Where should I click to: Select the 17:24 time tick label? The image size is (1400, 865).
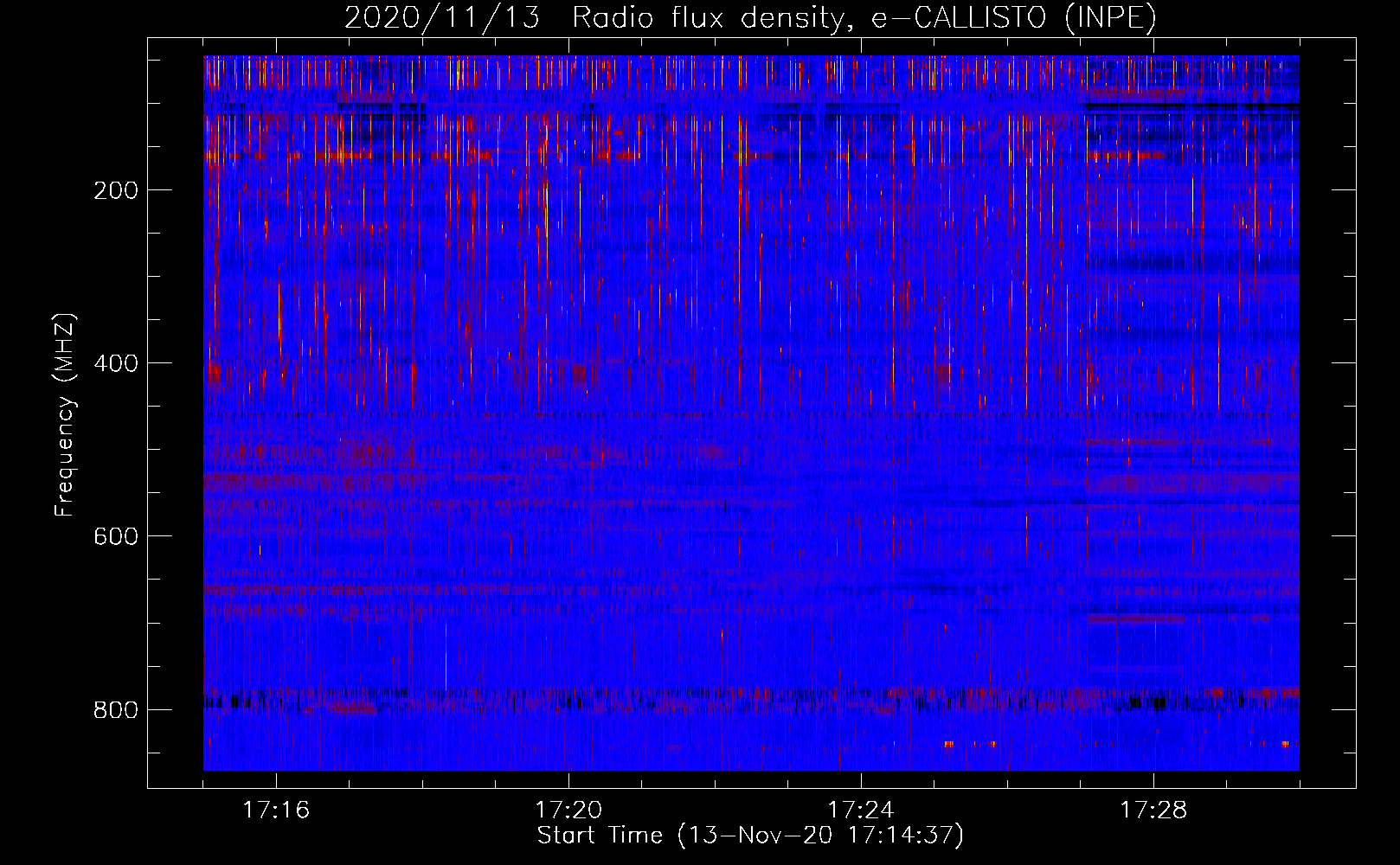(861, 811)
